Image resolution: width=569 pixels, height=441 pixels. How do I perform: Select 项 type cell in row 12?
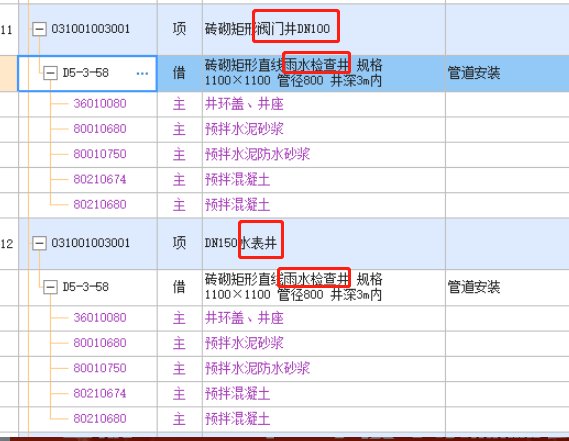pyautogui.click(x=179, y=243)
